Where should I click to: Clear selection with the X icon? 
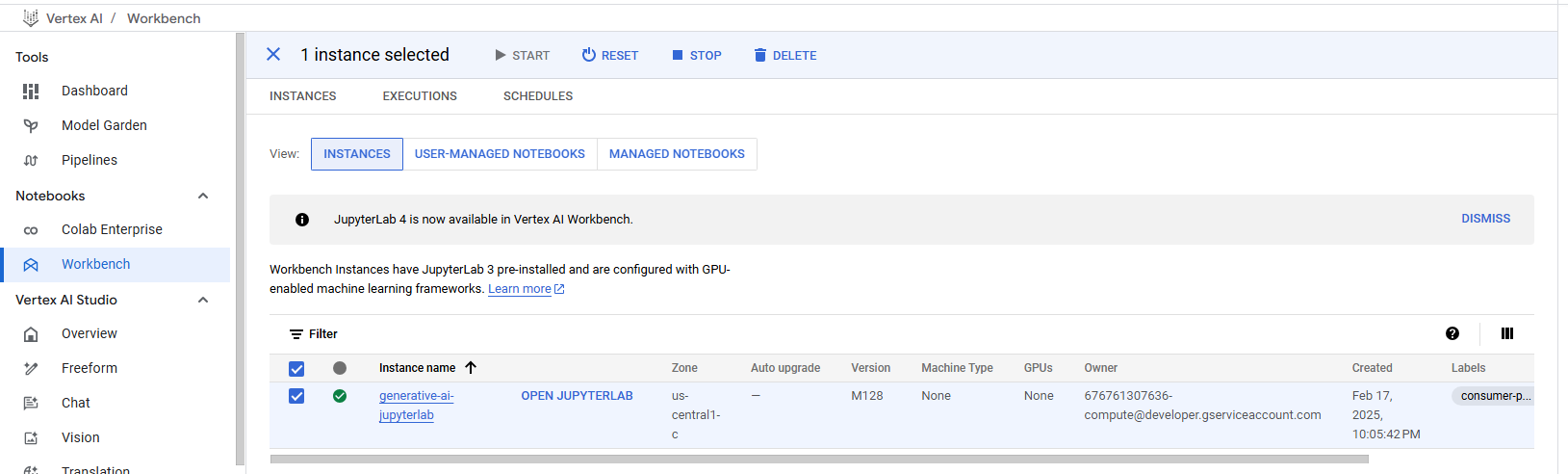(x=273, y=55)
